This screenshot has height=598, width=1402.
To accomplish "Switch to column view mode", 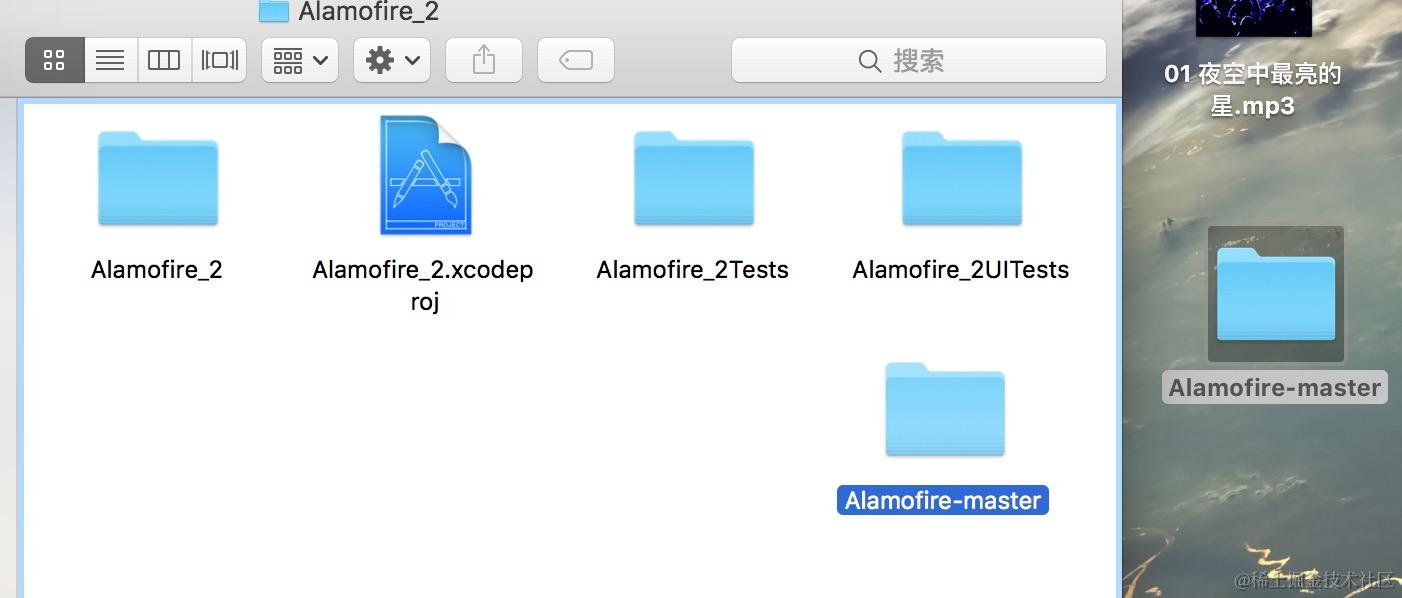I will click(164, 60).
